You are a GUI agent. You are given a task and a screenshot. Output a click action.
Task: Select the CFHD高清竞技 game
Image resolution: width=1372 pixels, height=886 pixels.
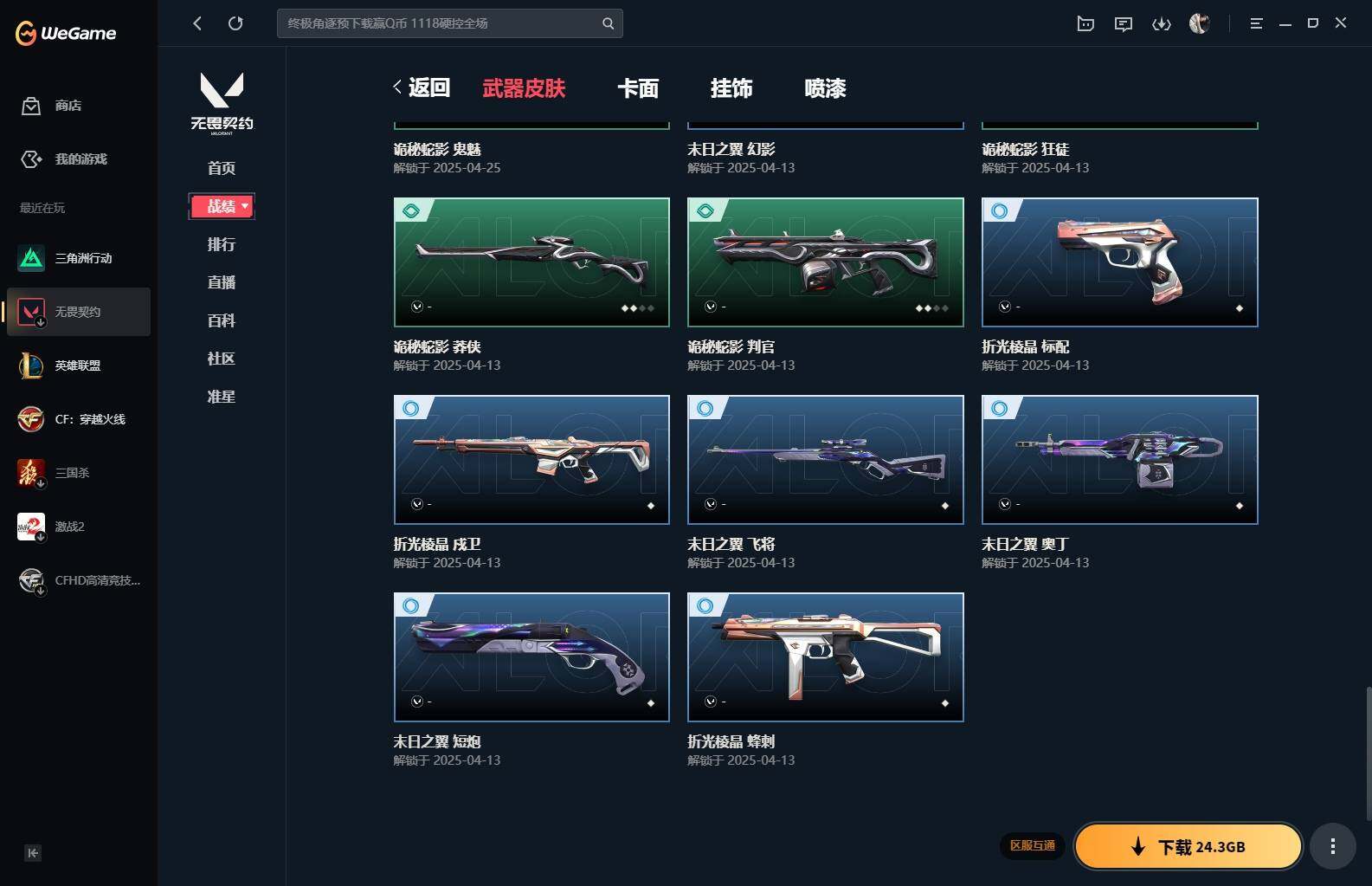tap(78, 580)
